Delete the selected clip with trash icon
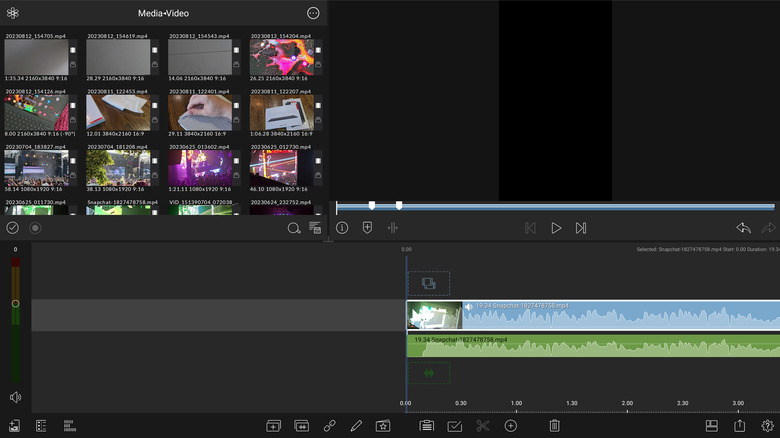 coord(555,426)
